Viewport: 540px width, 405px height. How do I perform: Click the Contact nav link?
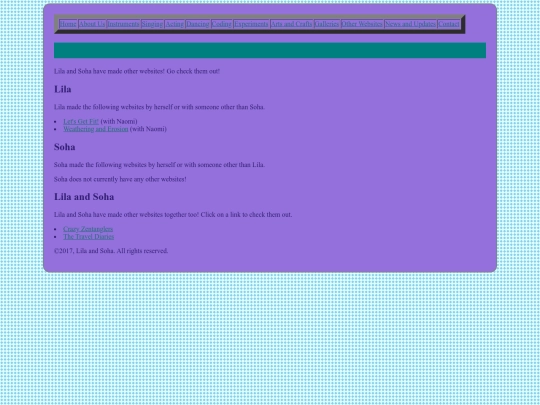448,24
